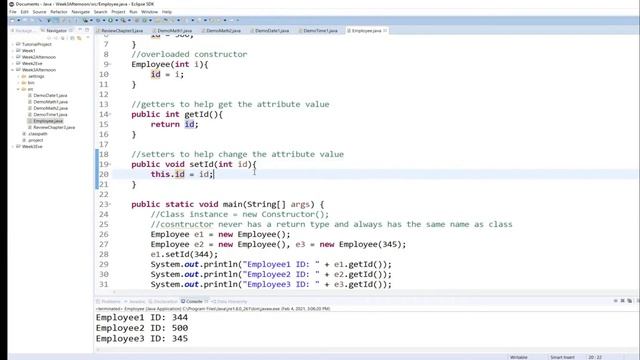Open the Project menu
Viewport: 640px width, 360px height.
pos(118,12)
